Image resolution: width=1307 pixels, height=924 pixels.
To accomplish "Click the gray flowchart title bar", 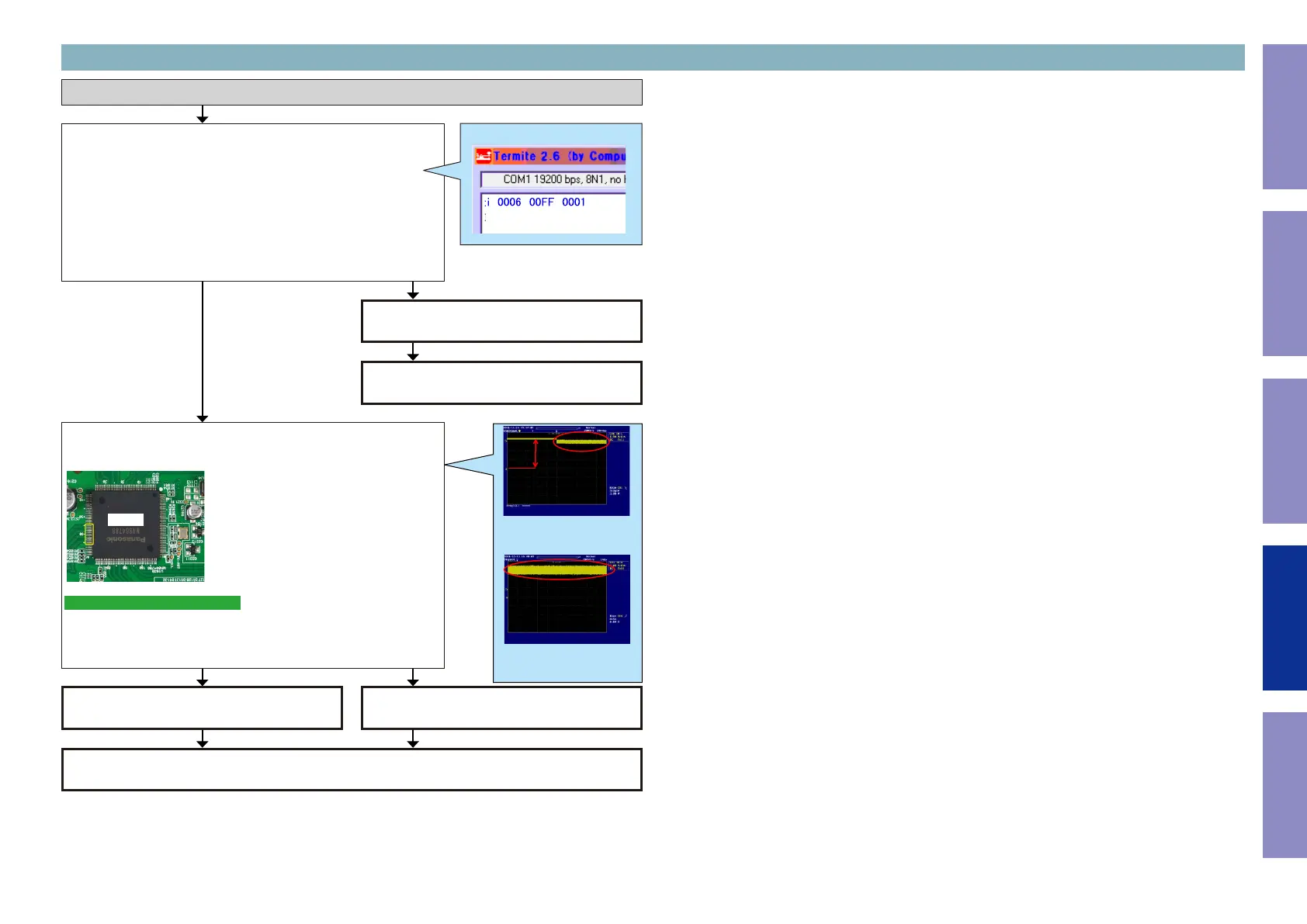I will pos(352,92).
